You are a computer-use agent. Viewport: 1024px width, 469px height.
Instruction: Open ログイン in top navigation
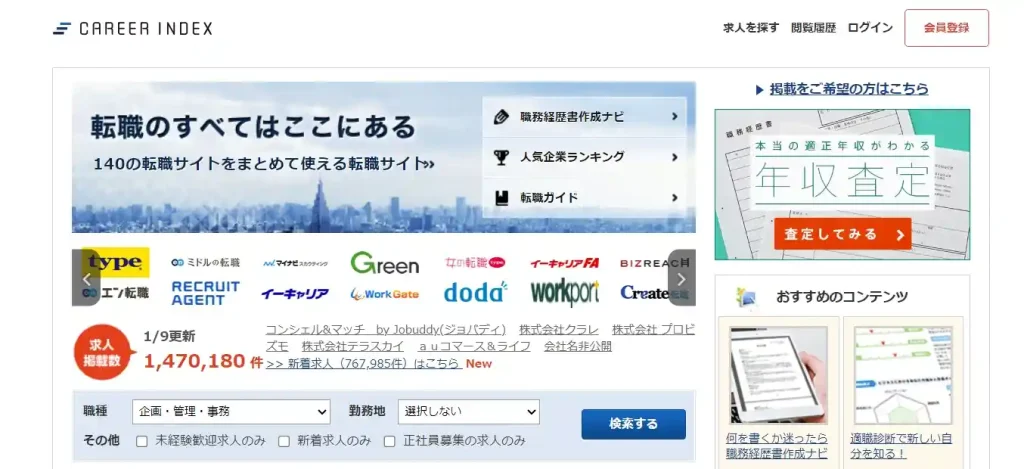(x=870, y=28)
